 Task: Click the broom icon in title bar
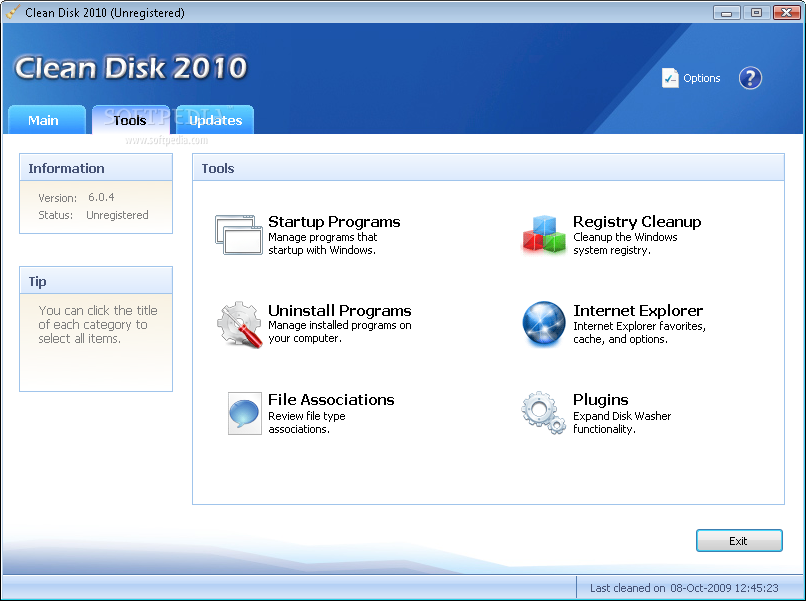coord(13,12)
